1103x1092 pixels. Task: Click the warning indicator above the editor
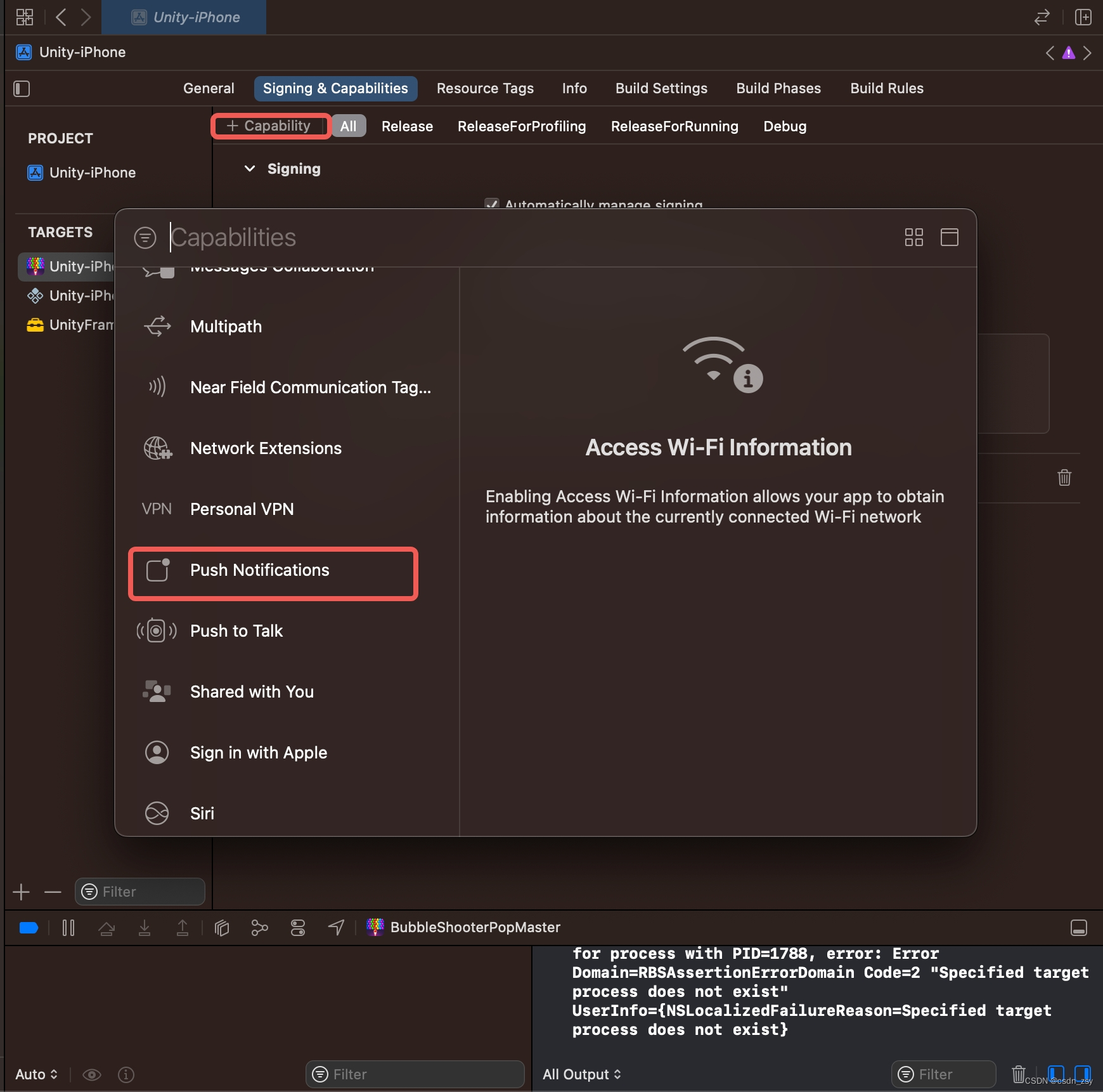[x=1068, y=53]
